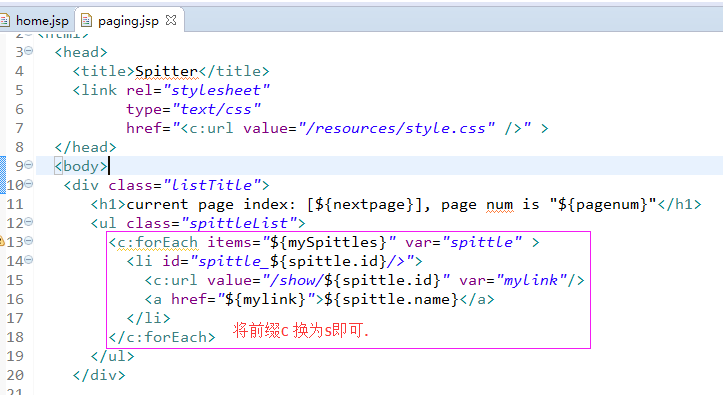
Task: Click the warning marker on line 13
Action: pos(2,241)
